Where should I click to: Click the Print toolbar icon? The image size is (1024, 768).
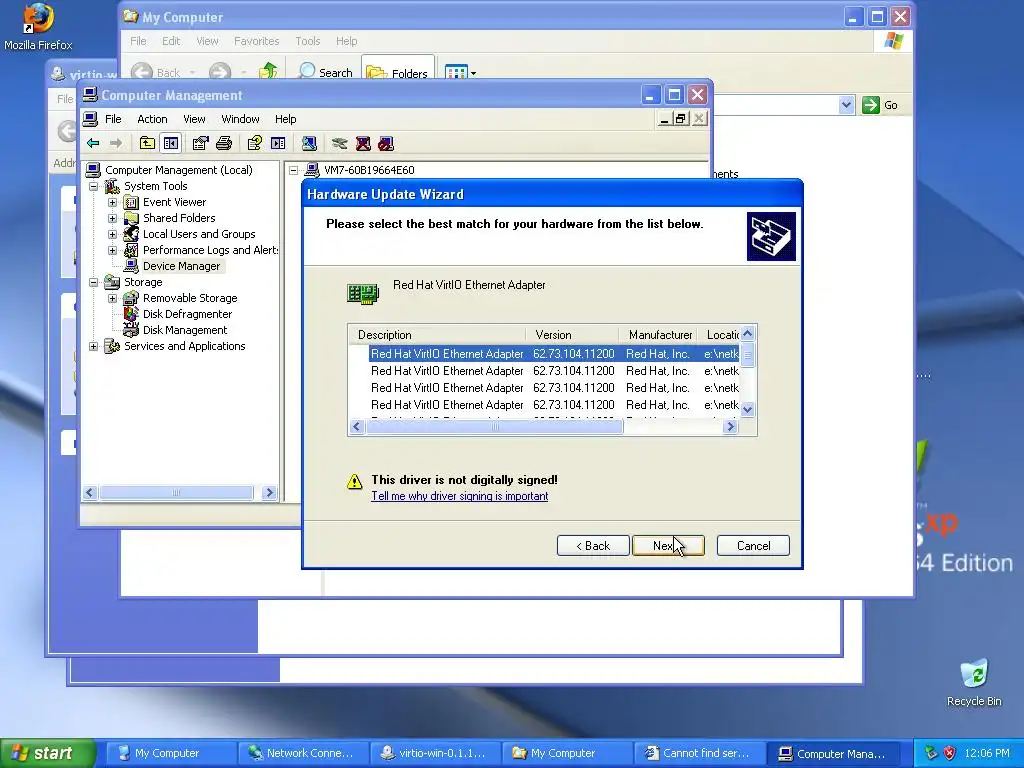click(224, 143)
